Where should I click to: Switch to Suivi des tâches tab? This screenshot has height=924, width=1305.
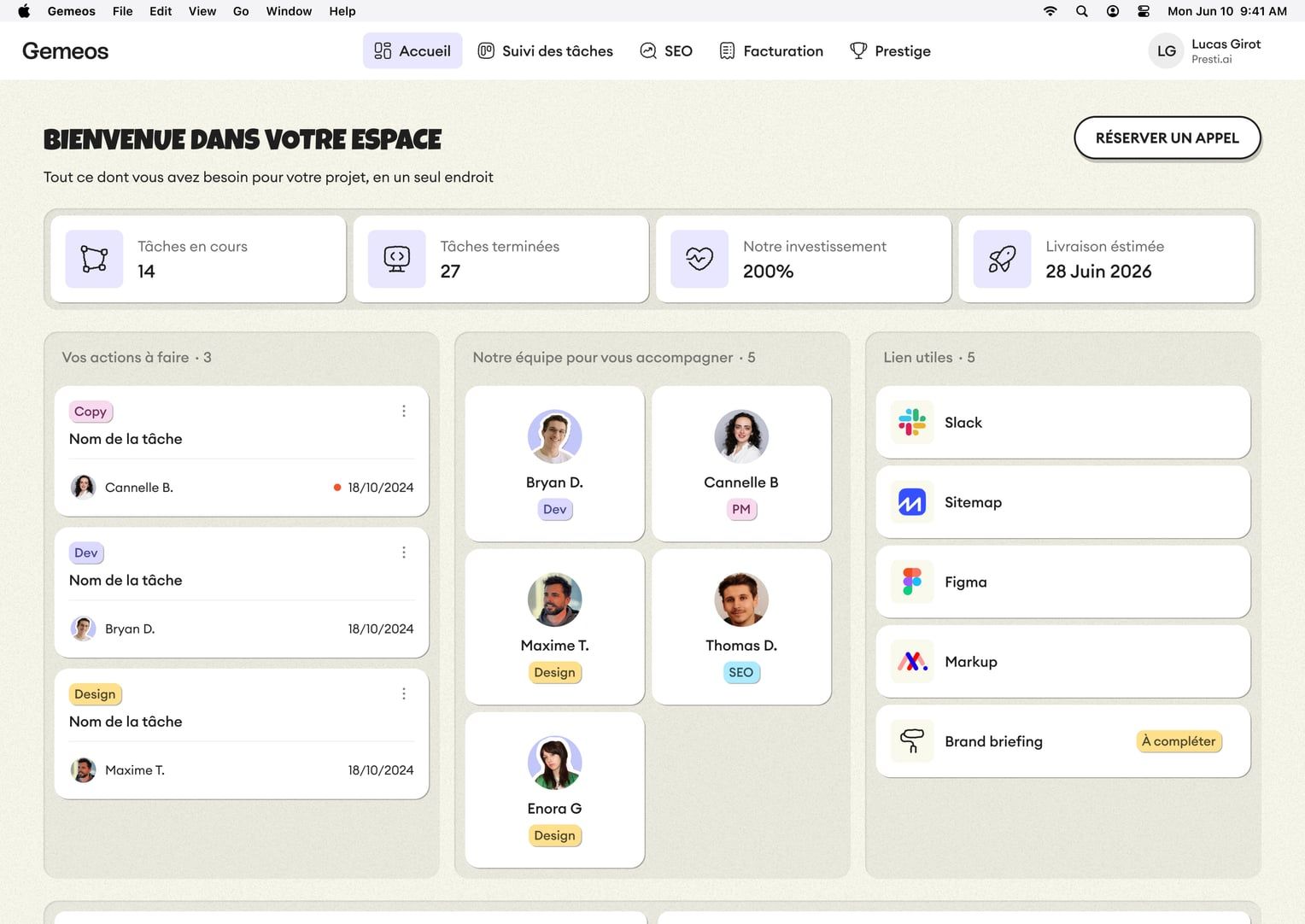point(546,51)
